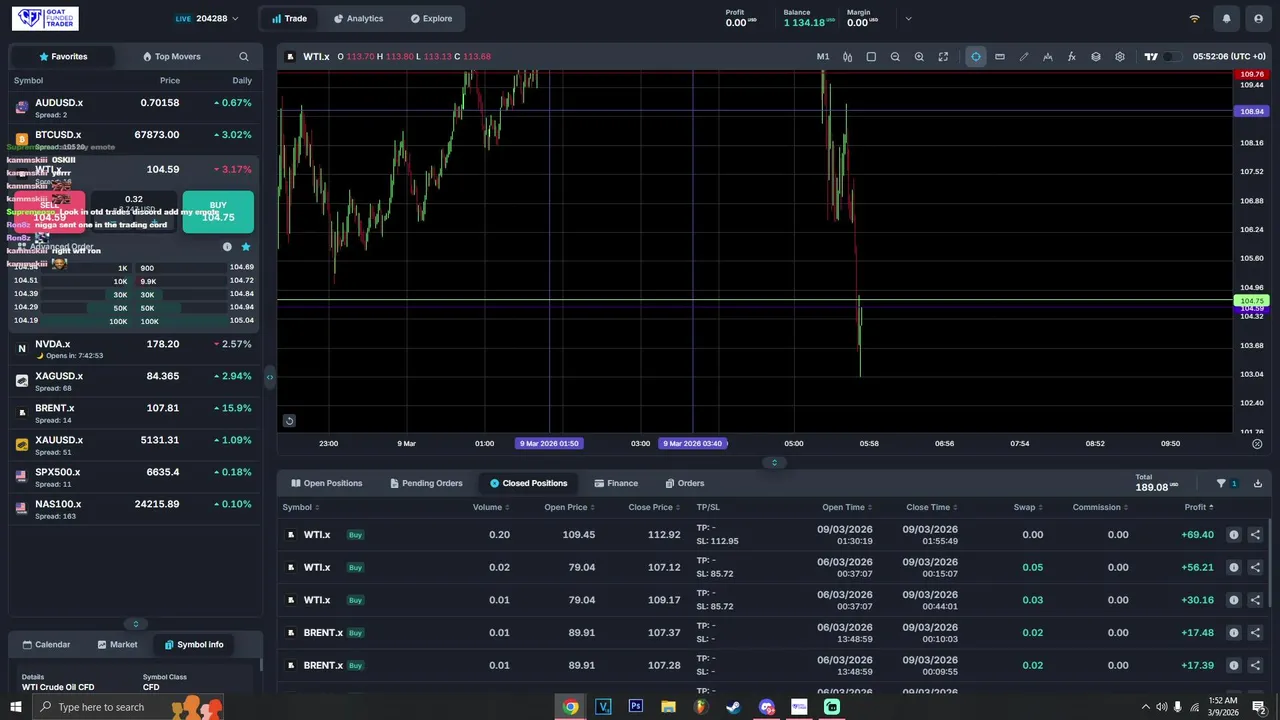Select AUDUSD.x in the watchlist
The image size is (1280, 720).
(x=135, y=108)
